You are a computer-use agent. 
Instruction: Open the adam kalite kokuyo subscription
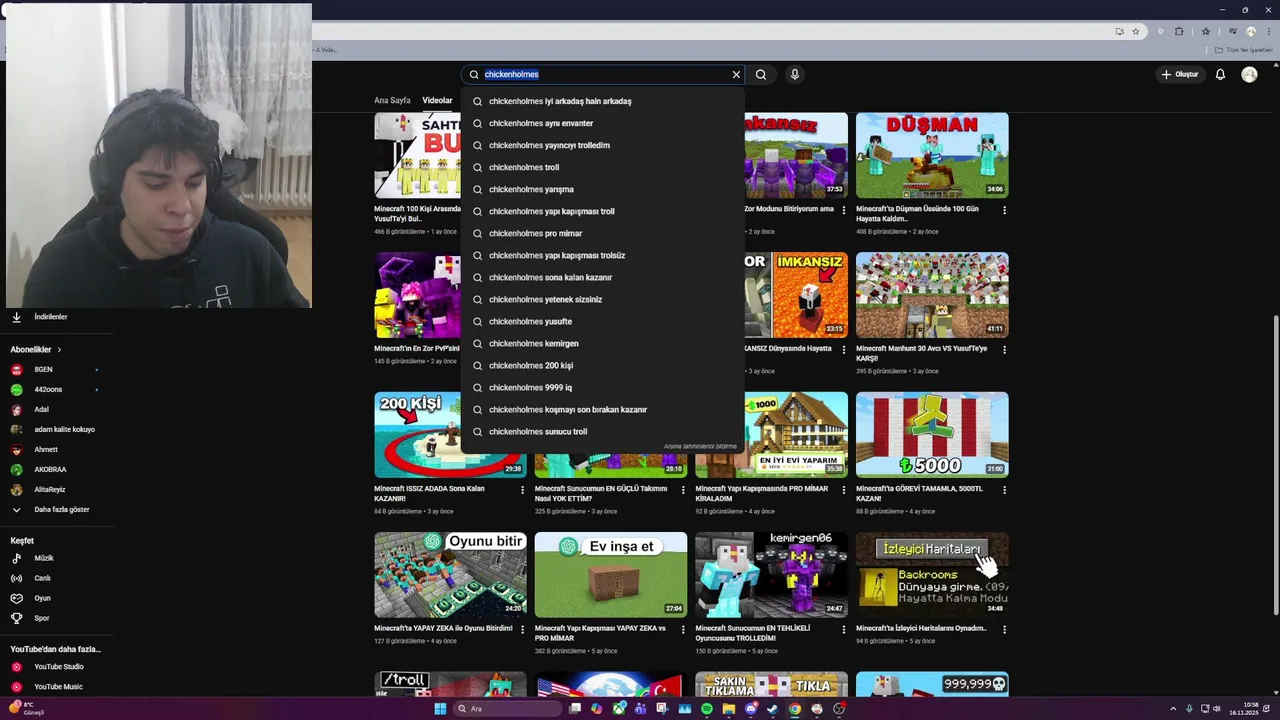tap(65, 430)
